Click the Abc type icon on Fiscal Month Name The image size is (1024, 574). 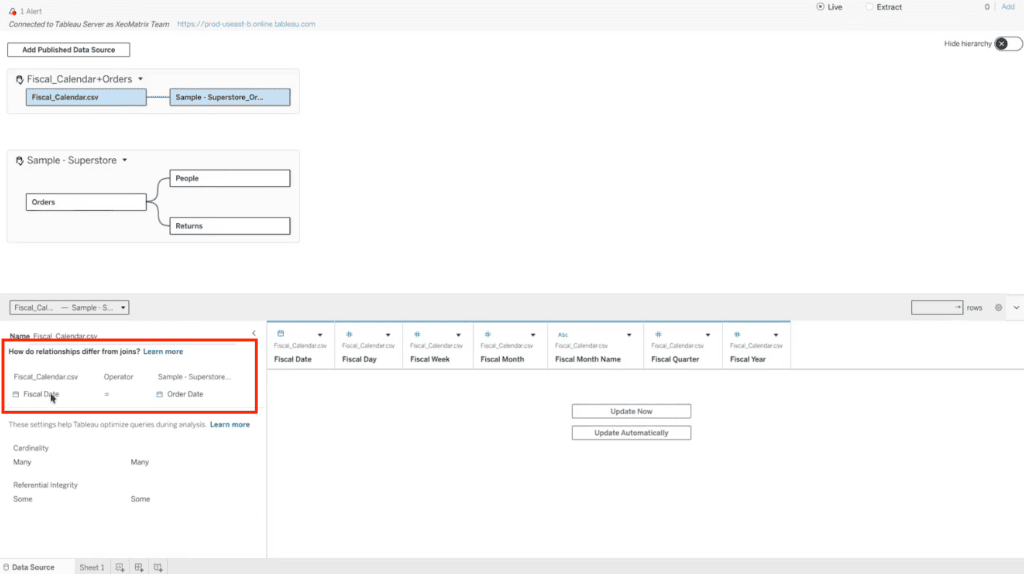[x=562, y=335]
